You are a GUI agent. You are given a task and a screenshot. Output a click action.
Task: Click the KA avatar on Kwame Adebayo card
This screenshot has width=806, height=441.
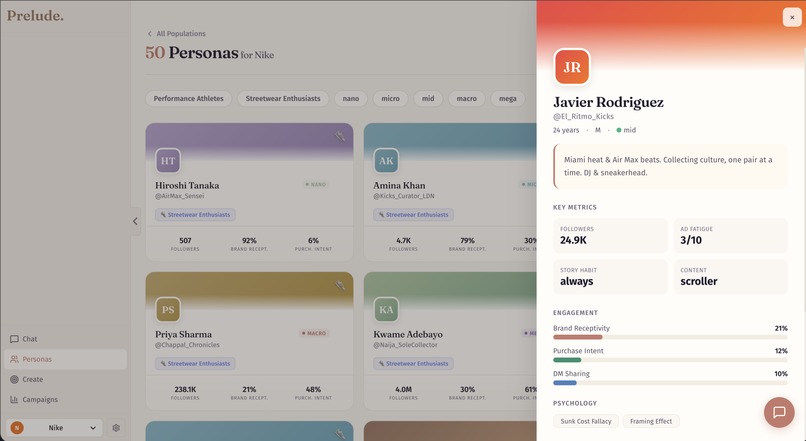386,310
